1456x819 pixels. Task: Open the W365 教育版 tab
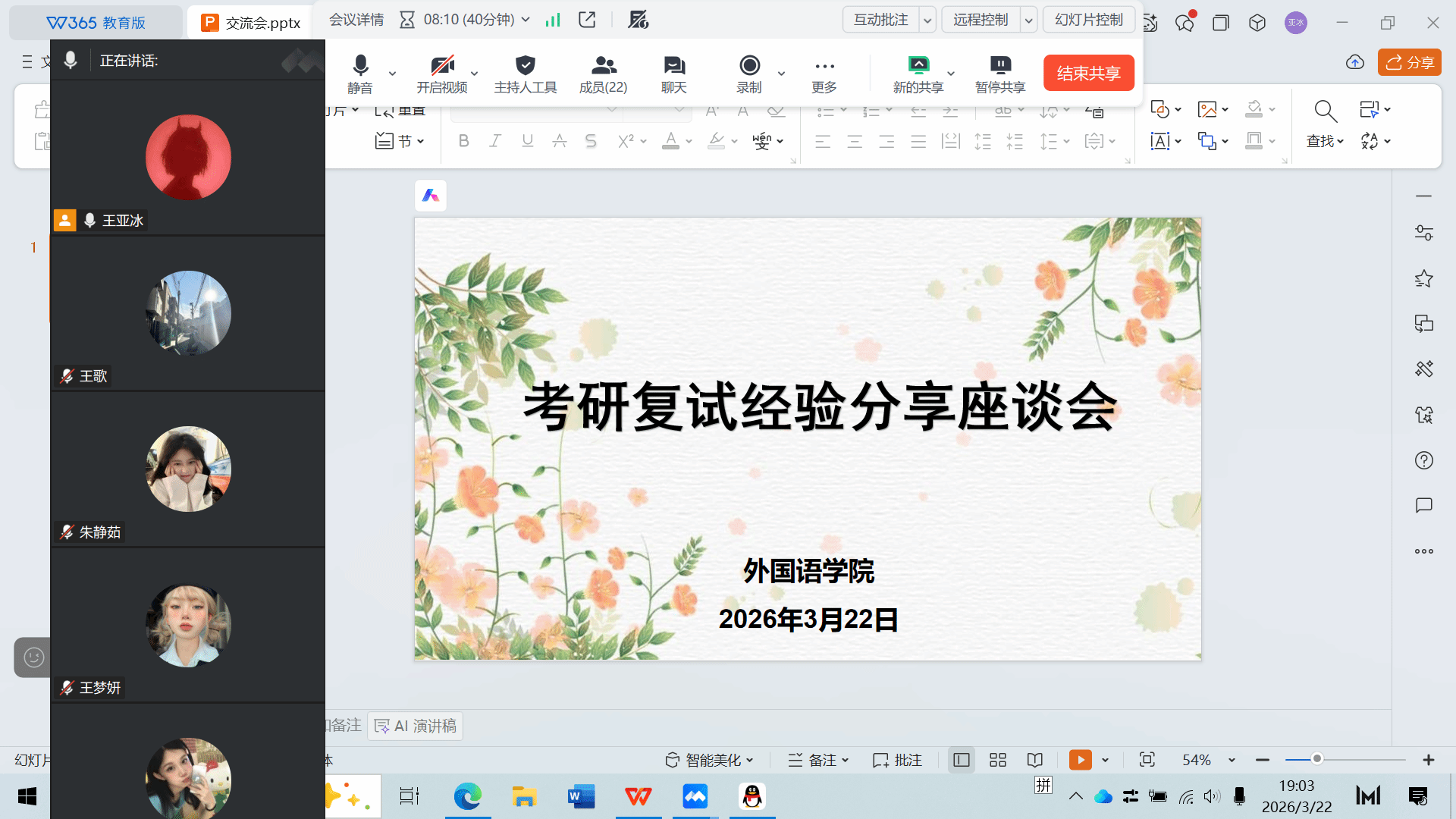[x=96, y=23]
